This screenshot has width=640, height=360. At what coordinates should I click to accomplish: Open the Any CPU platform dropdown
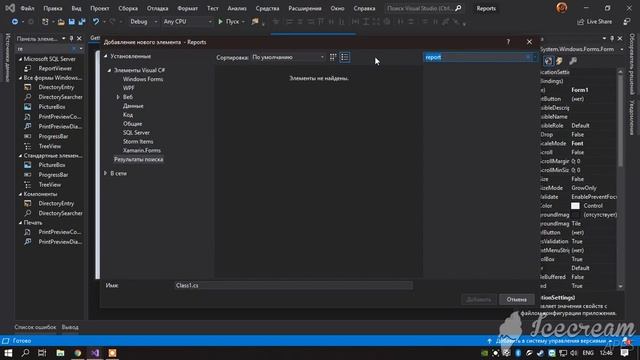tap(187, 22)
